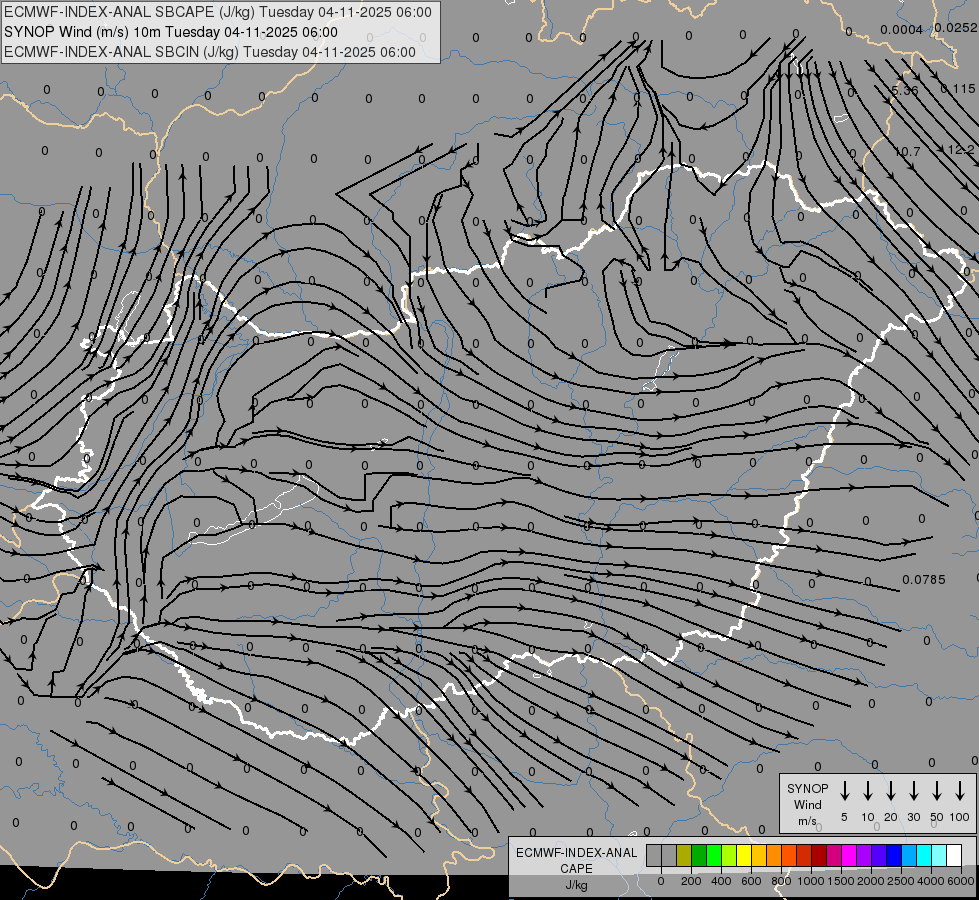Click the 20 m/s wind arrow in legend
Screen dimensions: 979x900
click(x=891, y=791)
